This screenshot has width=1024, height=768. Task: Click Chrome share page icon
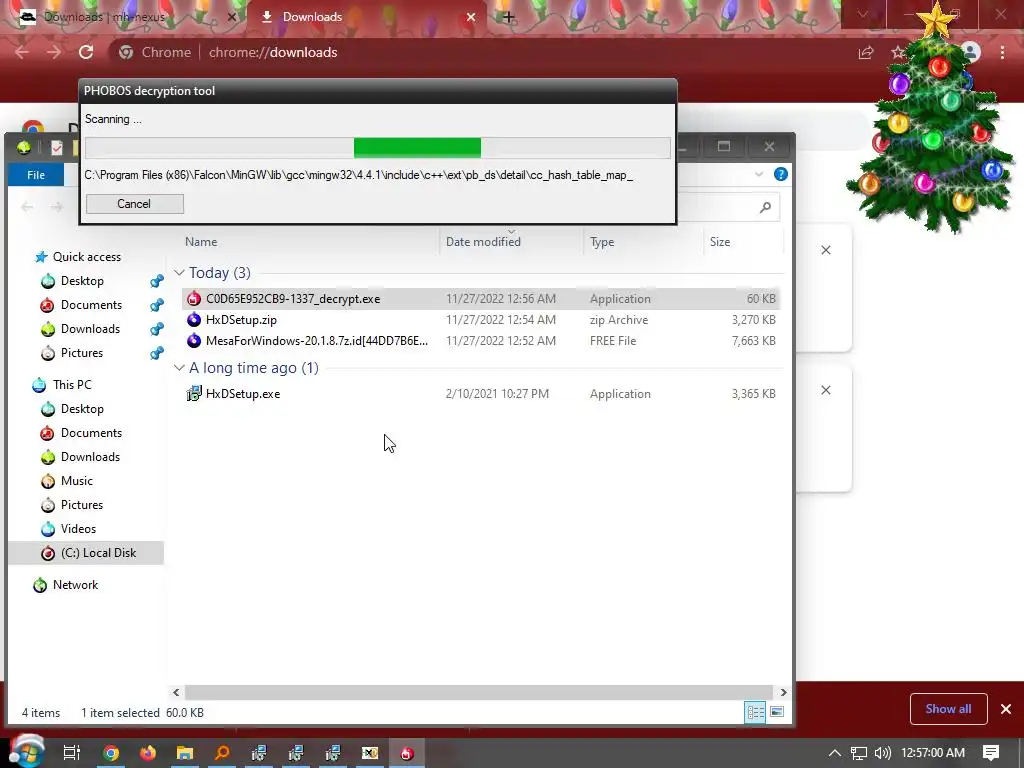click(x=866, y=52)
